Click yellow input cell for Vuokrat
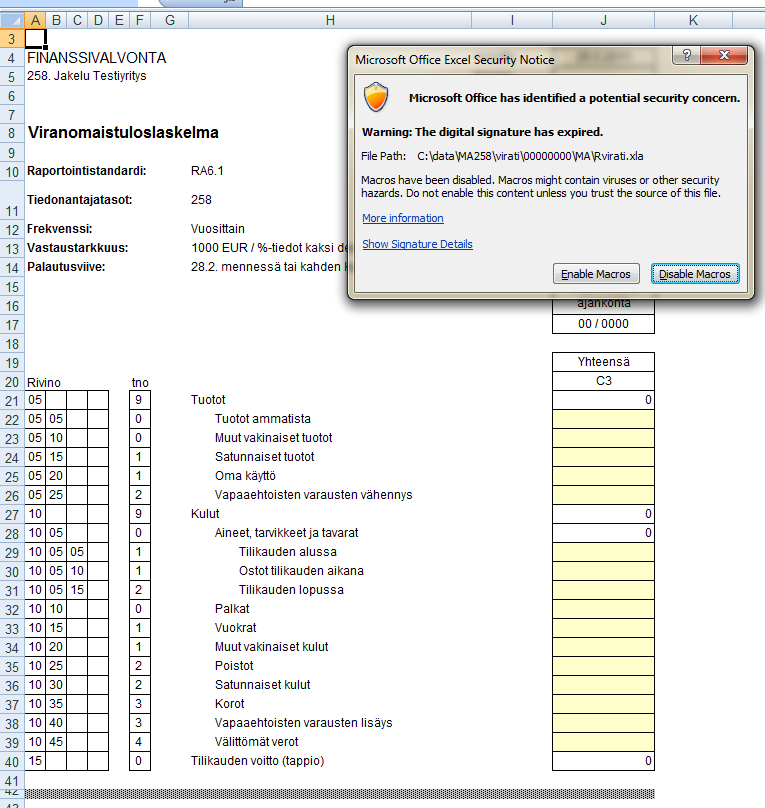 point(603,629)
